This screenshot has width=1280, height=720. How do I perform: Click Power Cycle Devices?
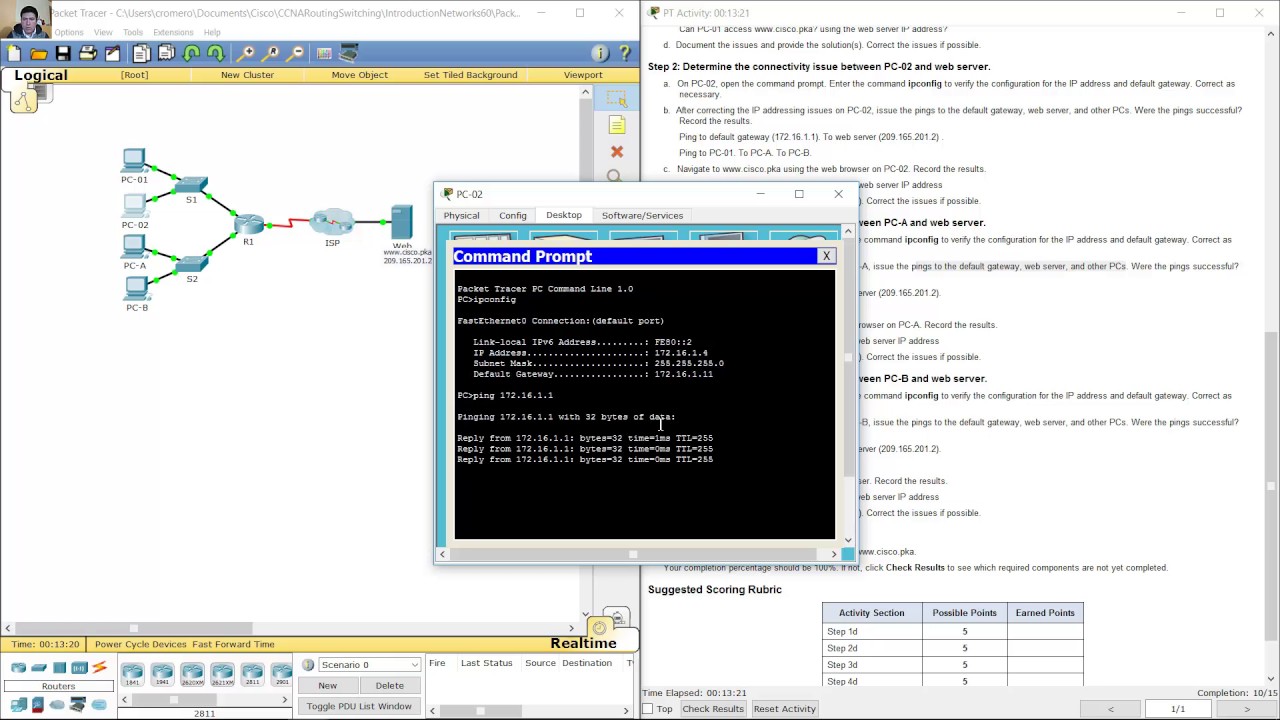(141, 644)
